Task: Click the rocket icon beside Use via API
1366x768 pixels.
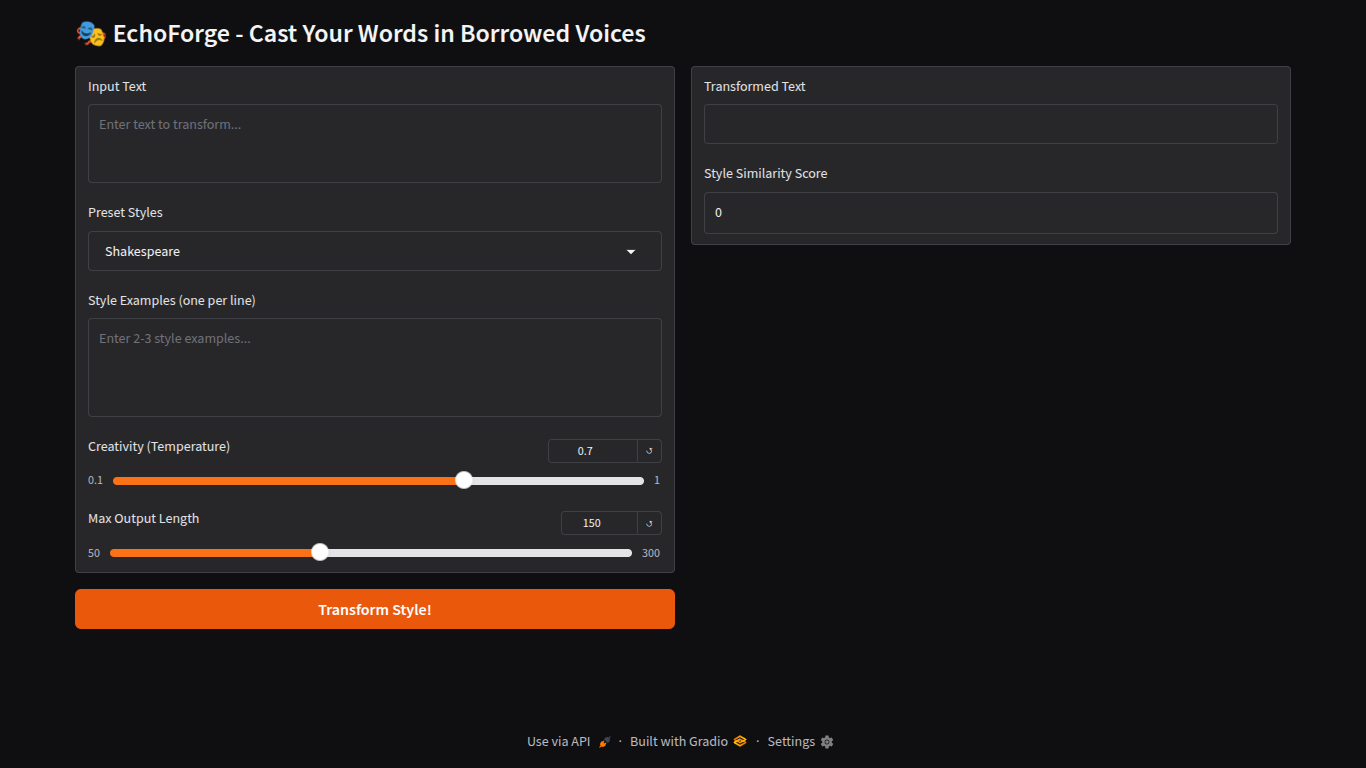Action: (604, 742)
